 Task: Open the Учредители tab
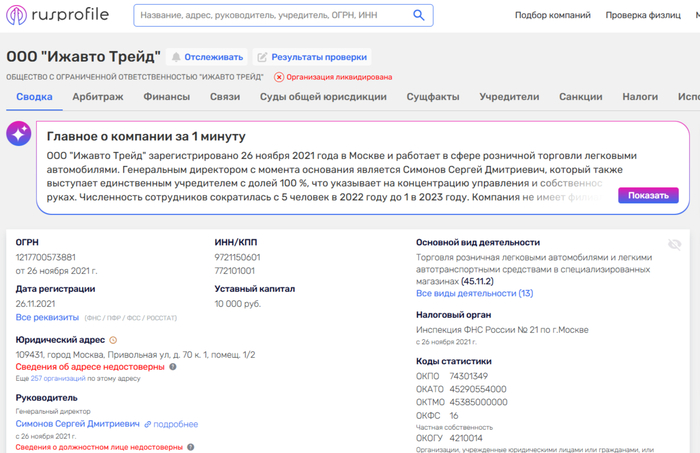[509, 97]
